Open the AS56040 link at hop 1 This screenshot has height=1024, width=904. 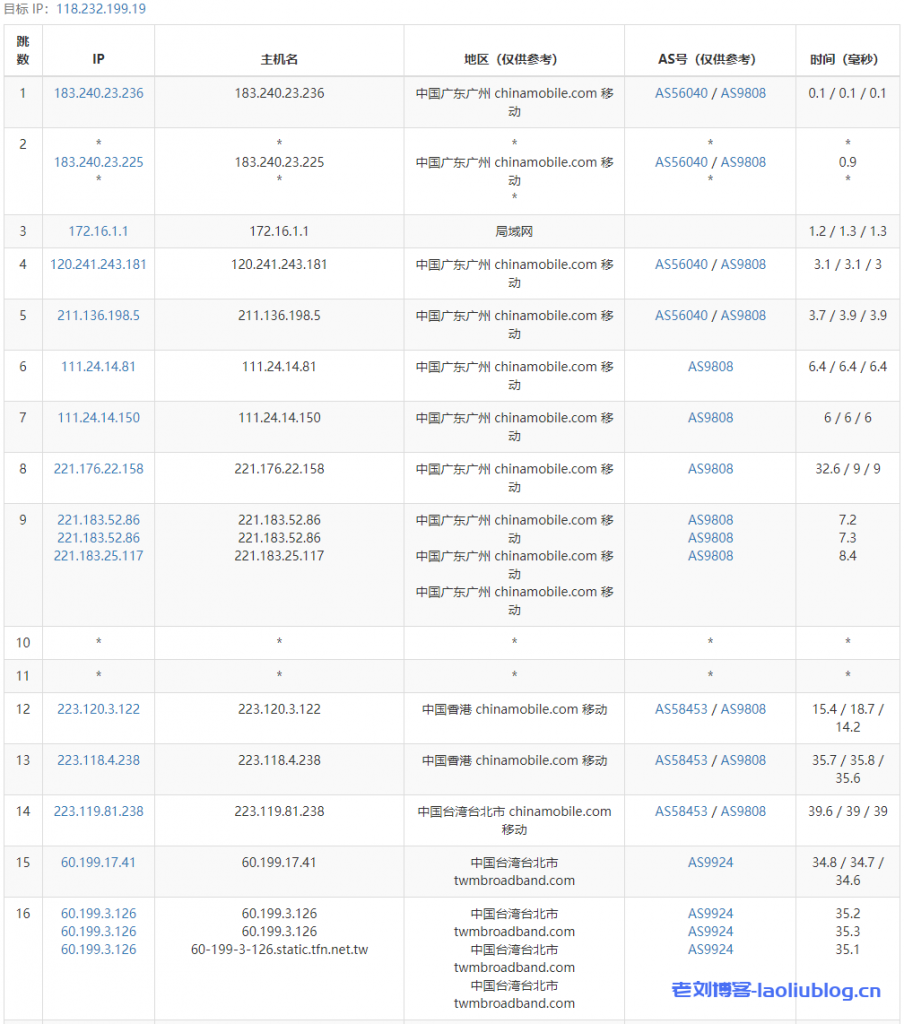[x=681, y=93]
